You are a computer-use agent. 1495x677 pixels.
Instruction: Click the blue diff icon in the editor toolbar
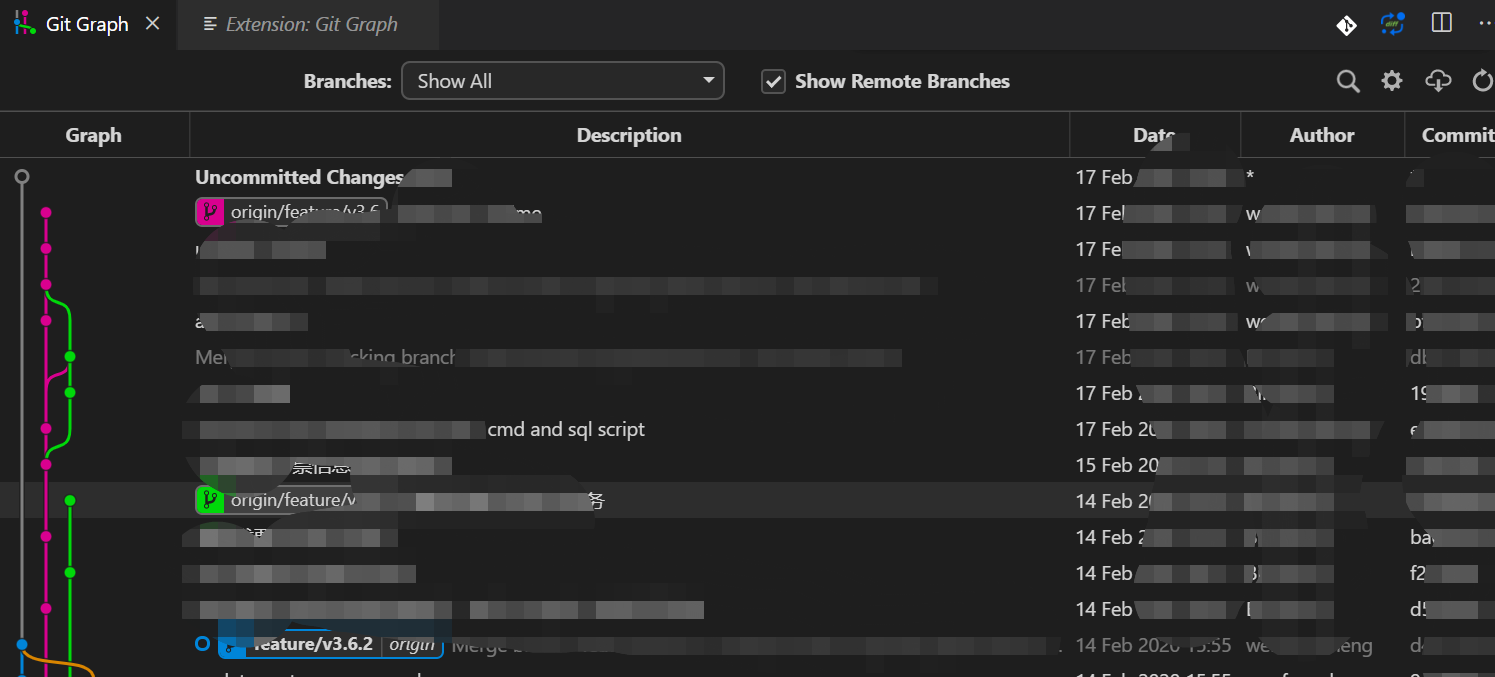coord(1392,24)
